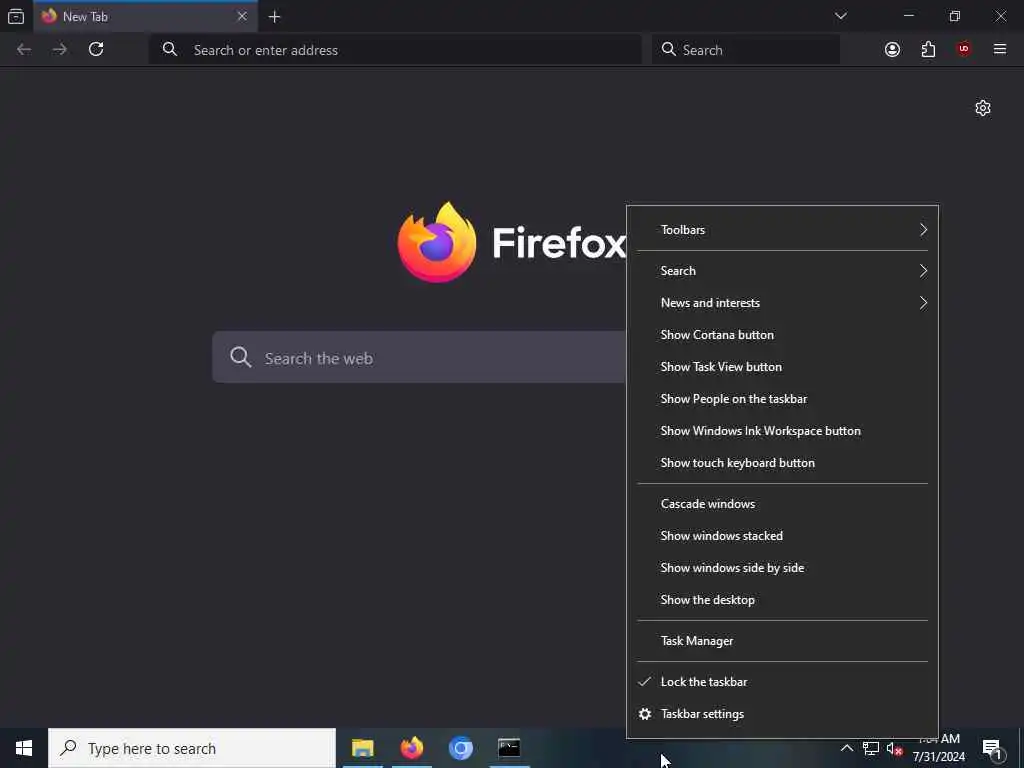Open new tab personalize gear icon
Viewport: 1024px width, 768px height.
(983, 108)
